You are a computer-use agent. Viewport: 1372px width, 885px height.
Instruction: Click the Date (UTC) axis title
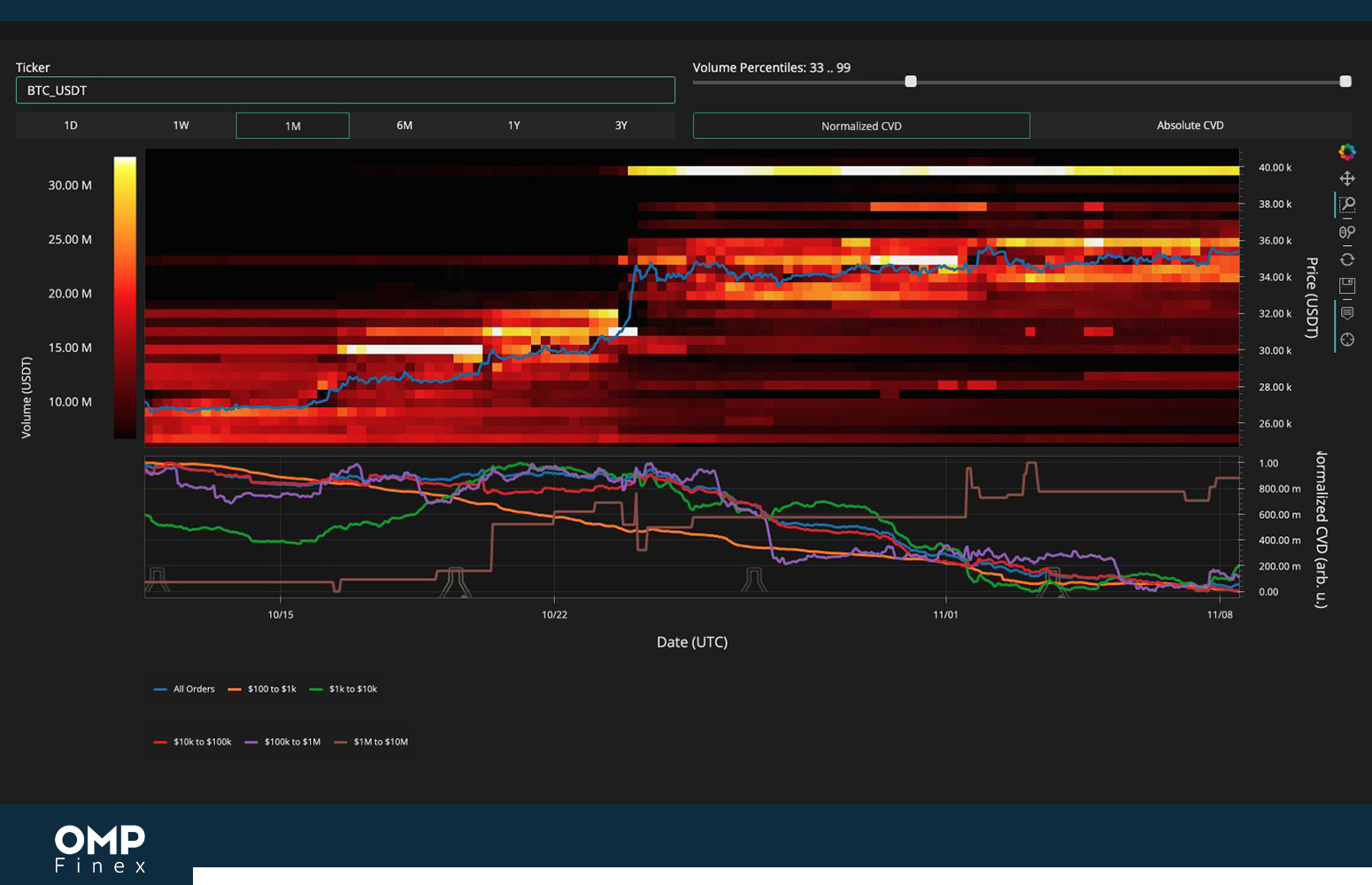pos(692,642)
